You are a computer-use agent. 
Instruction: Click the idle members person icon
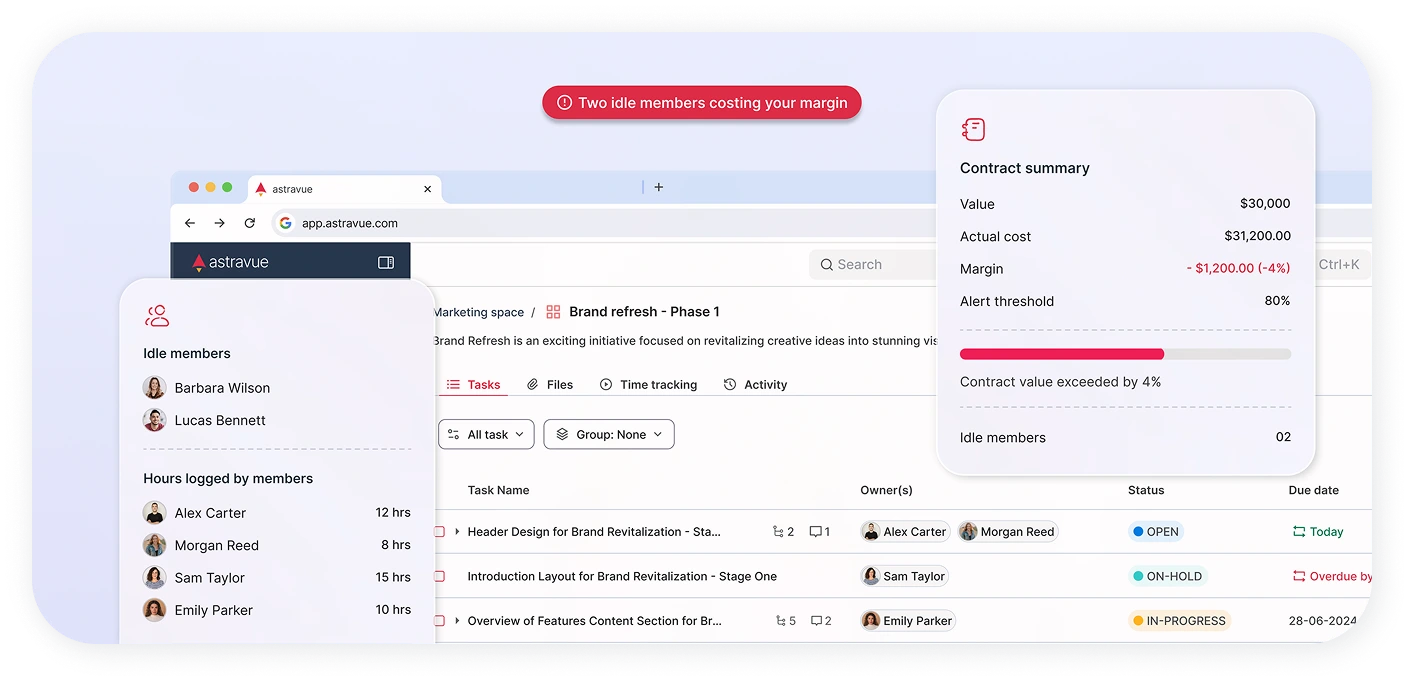point(157,316)
